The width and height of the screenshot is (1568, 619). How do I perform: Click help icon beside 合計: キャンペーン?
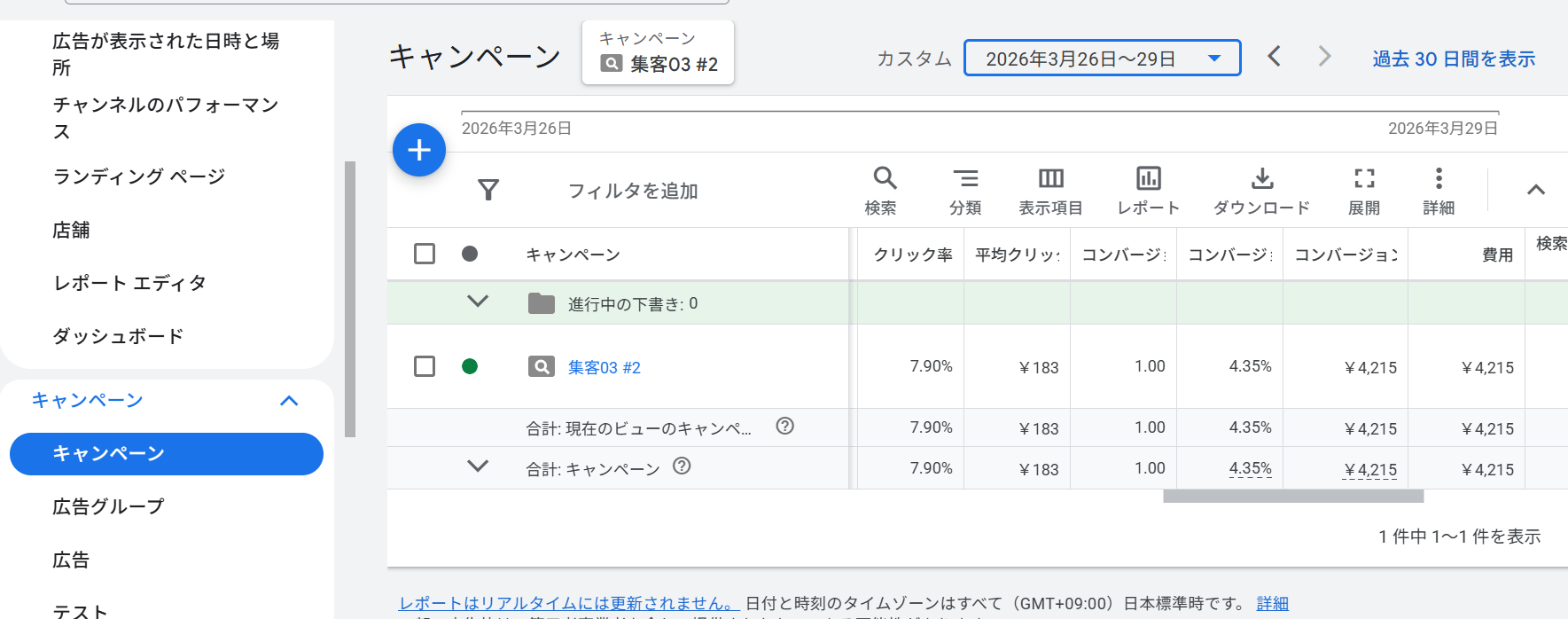click(x=682, y=466)
